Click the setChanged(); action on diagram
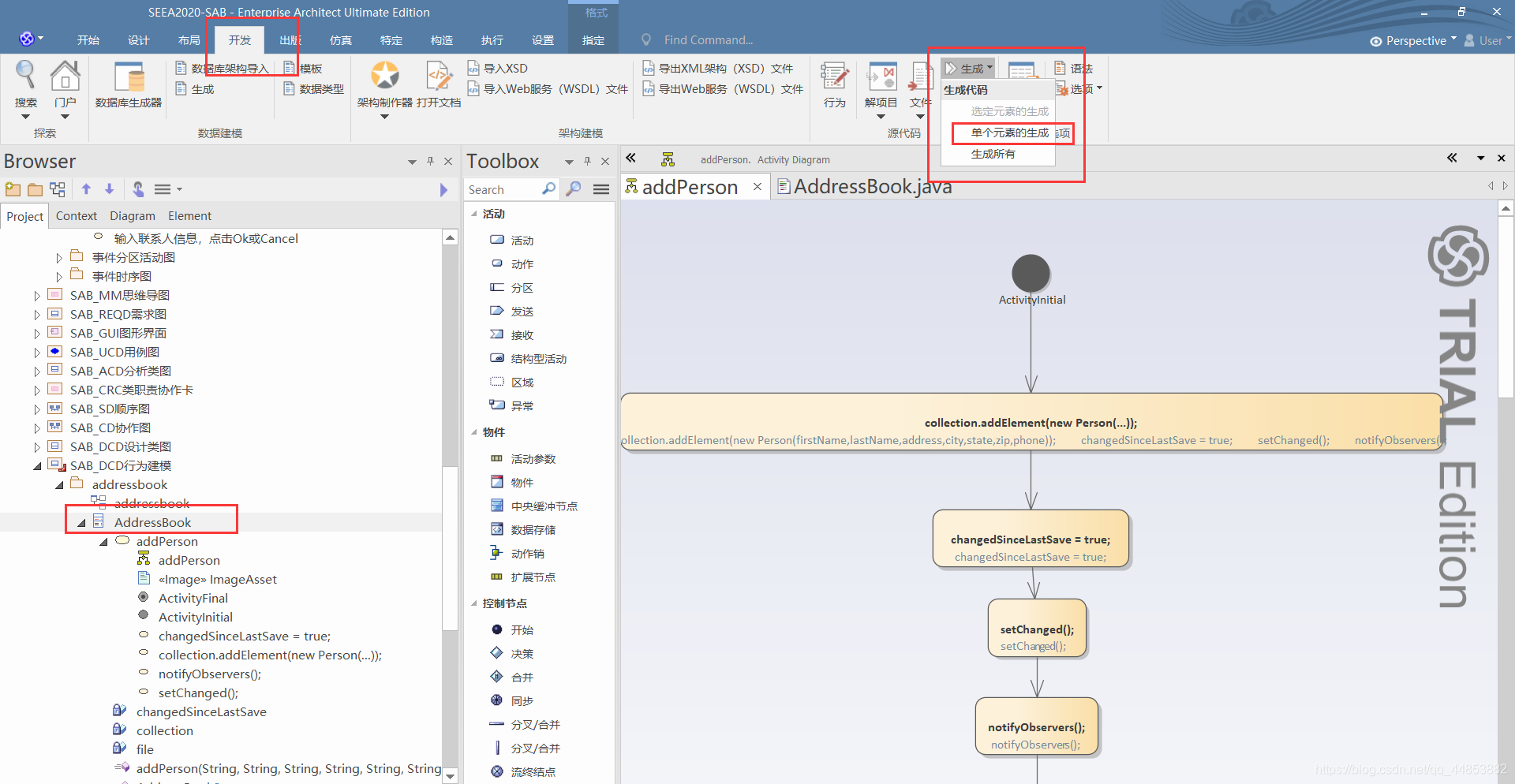This screenshot has width=1515, height=784. tap(1037, 629)
